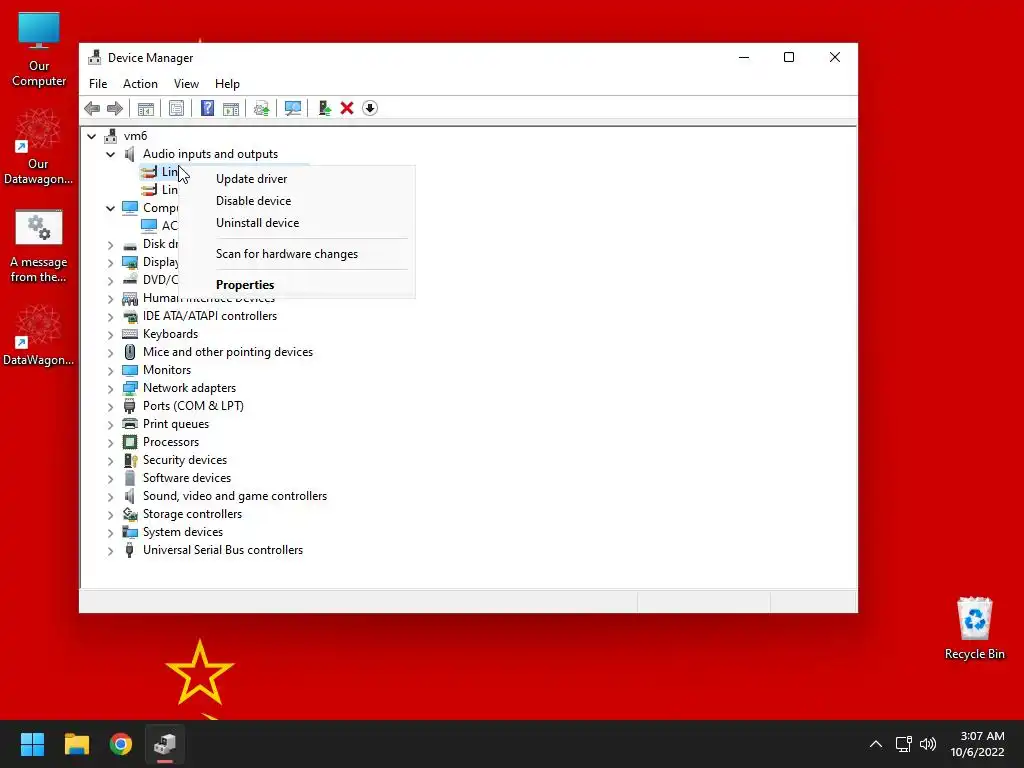Select the 'System devices' label
This screenshot has width=1024, height=768.
click(x=183, y=532)
